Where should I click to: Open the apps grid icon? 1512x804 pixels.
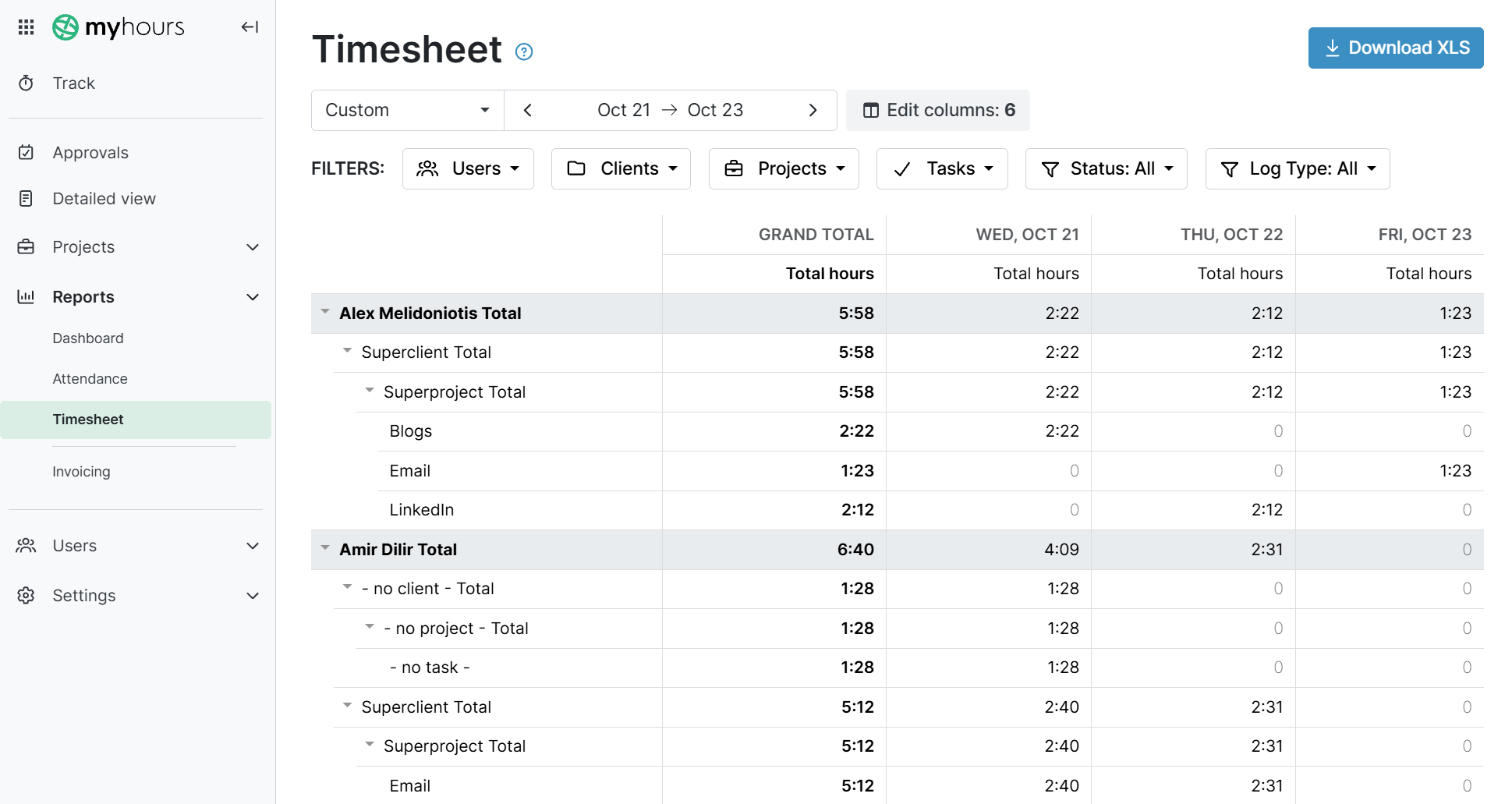26,27
